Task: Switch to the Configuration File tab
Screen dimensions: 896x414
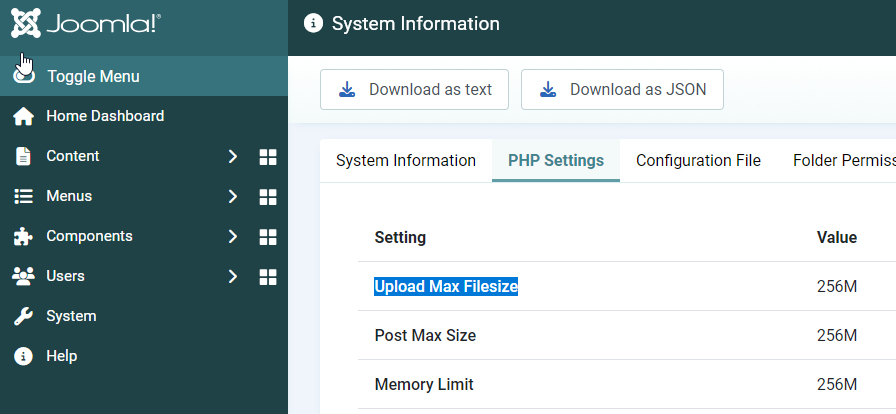Action: pos(698,160)
